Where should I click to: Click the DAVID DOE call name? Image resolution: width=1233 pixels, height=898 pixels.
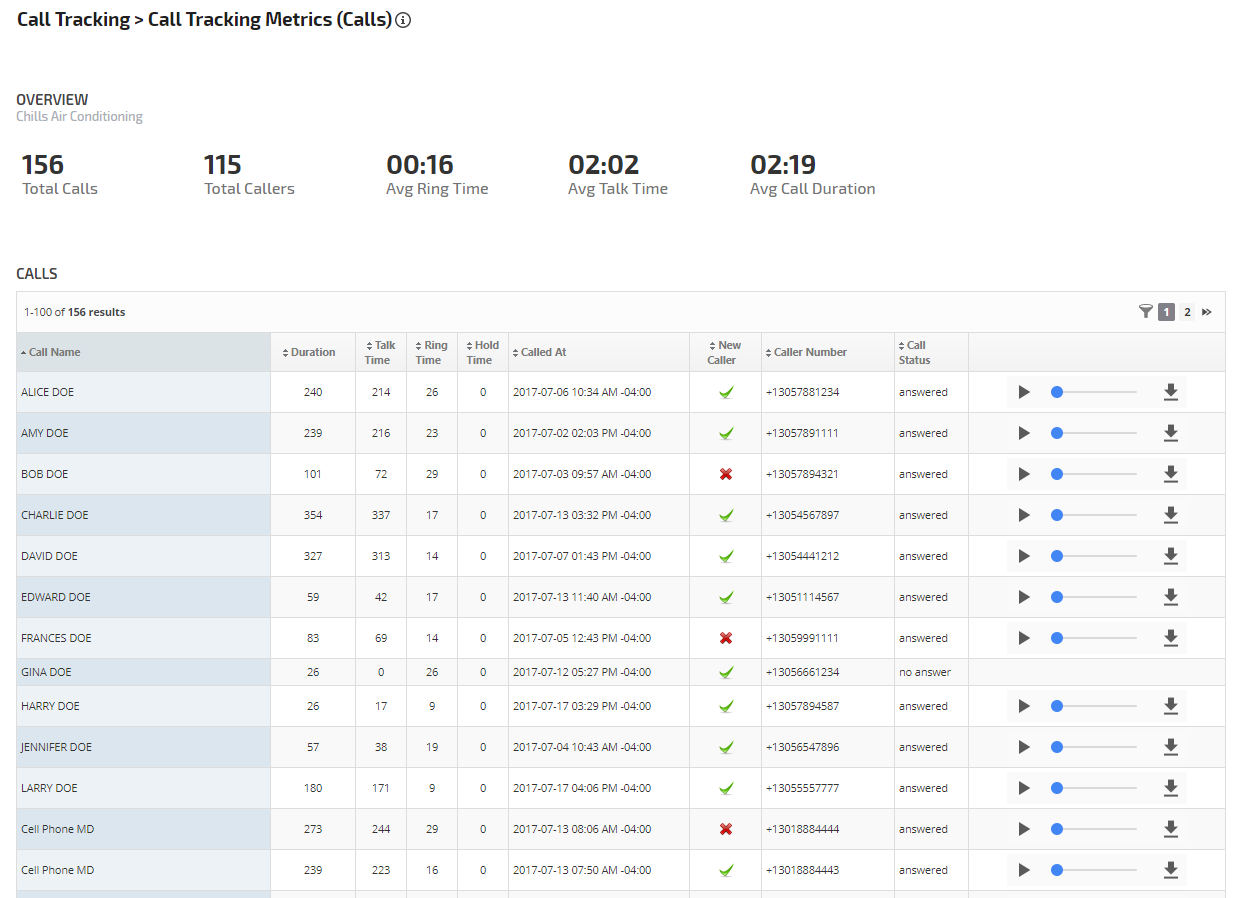click(49, 556)
